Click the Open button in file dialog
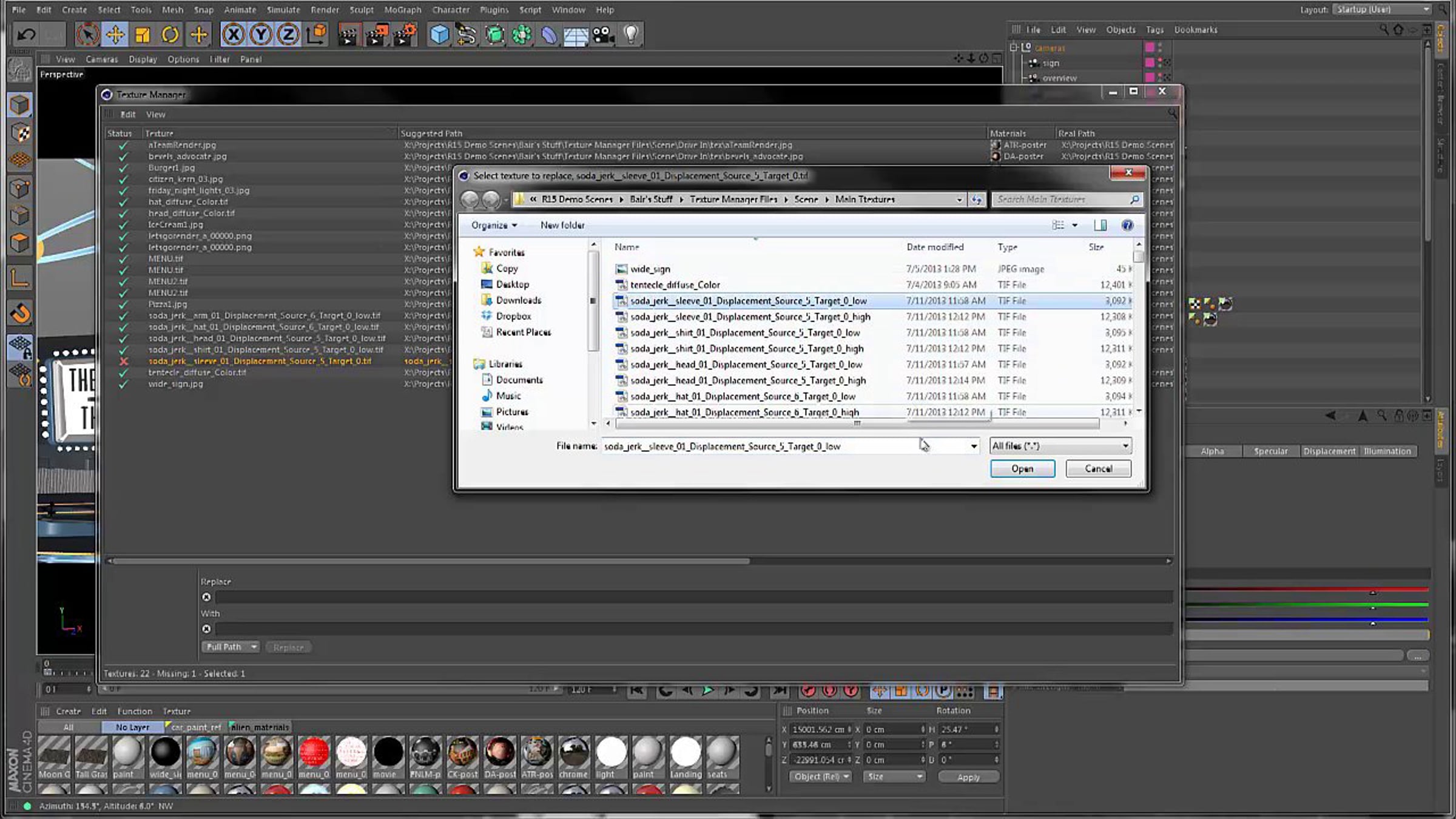Image resolution: width=1456 pixels, height=819 pixels. click(x=1022, y=468)
